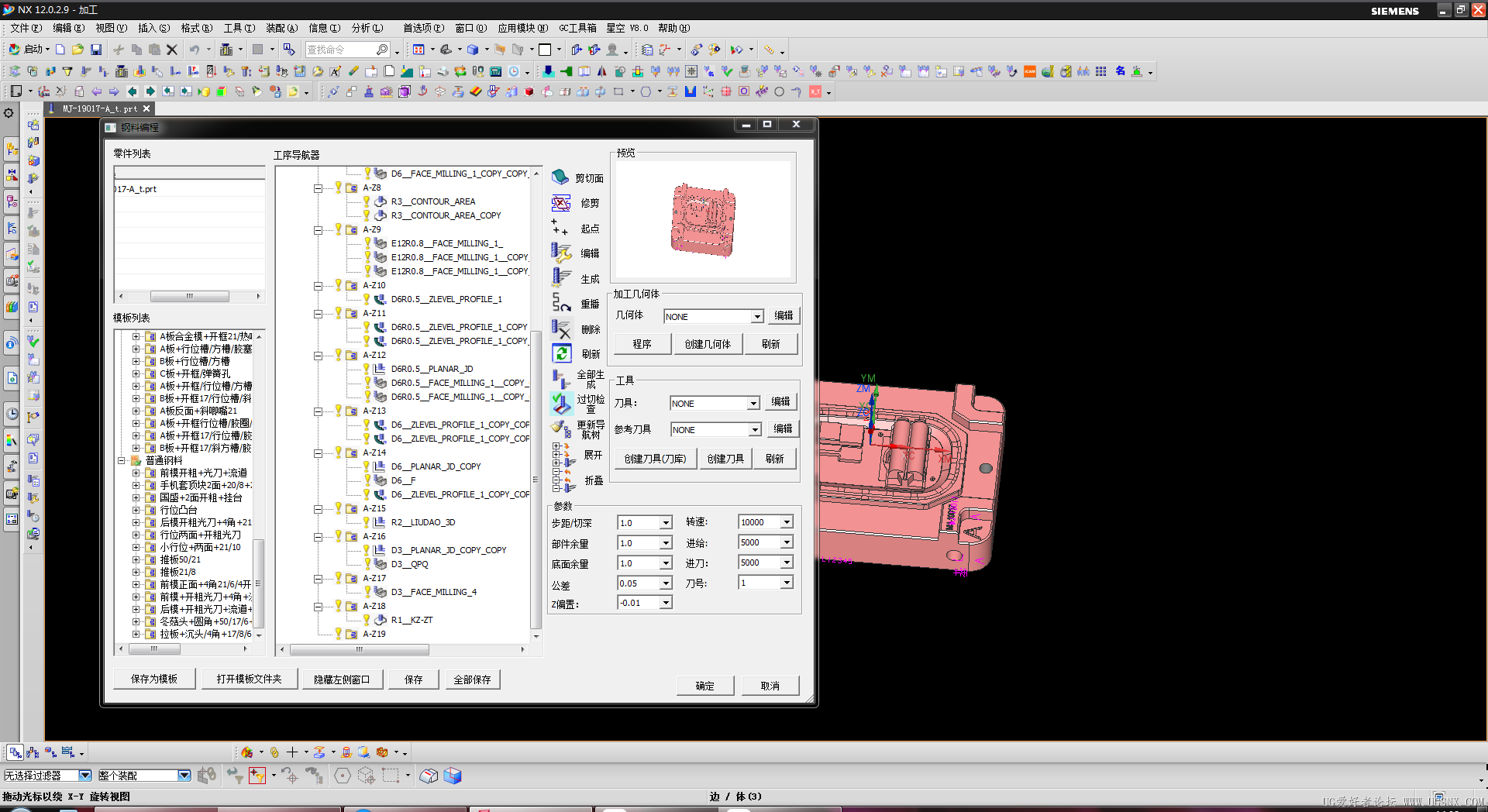Screen dimensions: 1488x812
Task: Click the 修剪 trim icon
Action: (560, 203)
